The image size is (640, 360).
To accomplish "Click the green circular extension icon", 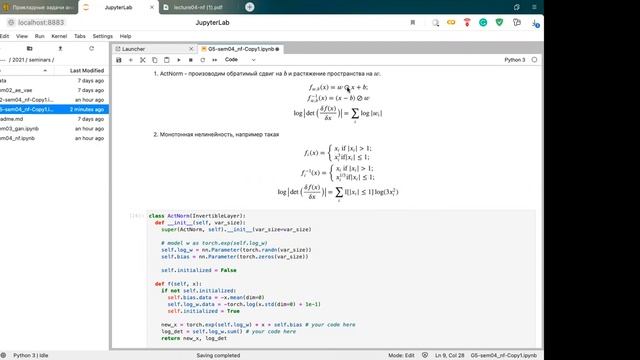I will (x=483, y=22).
